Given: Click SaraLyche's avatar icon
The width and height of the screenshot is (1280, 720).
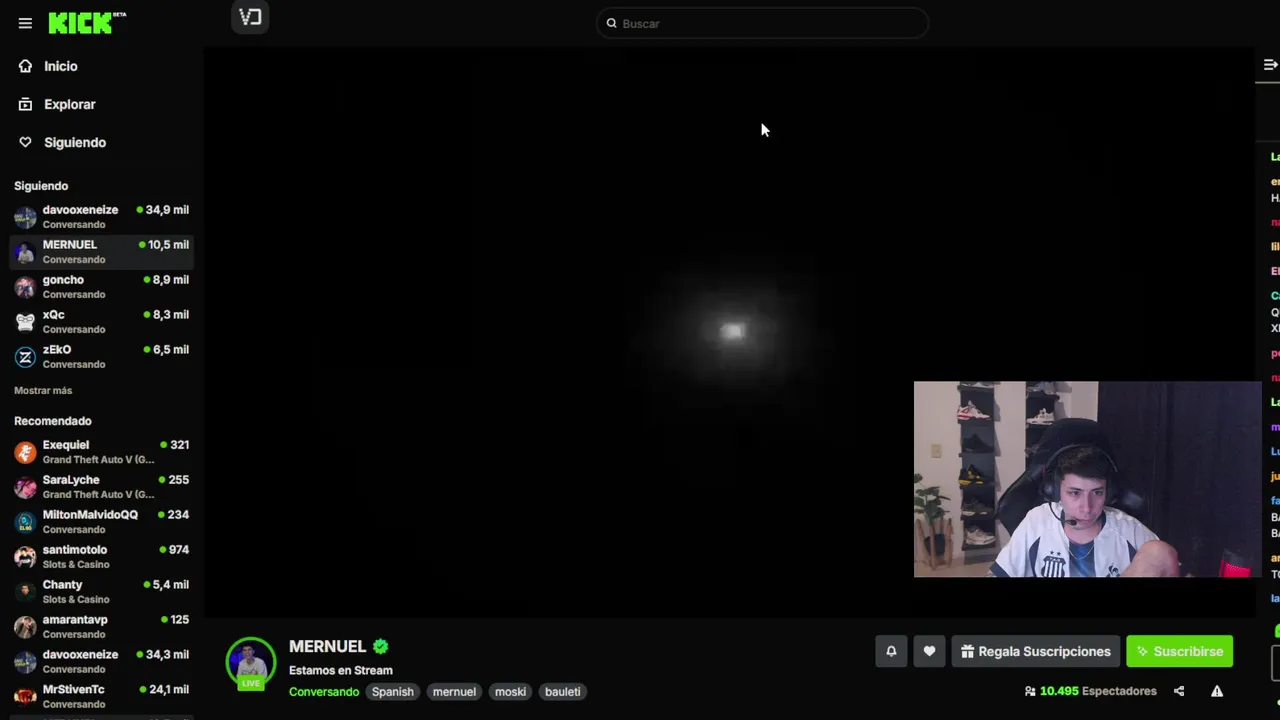Looking at the screenshot, I should pos(25,487).
